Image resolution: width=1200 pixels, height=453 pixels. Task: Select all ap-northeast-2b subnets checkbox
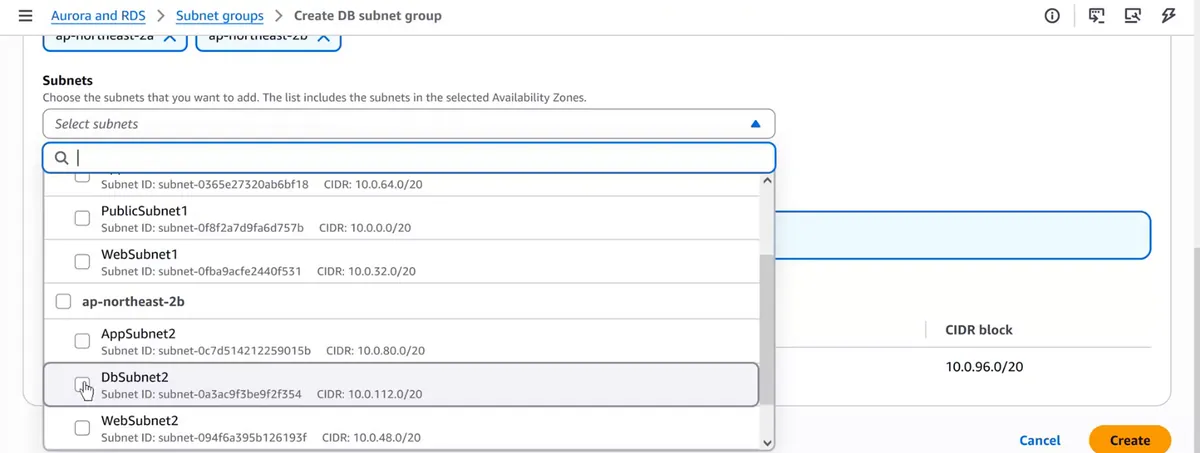coord(63,300)
